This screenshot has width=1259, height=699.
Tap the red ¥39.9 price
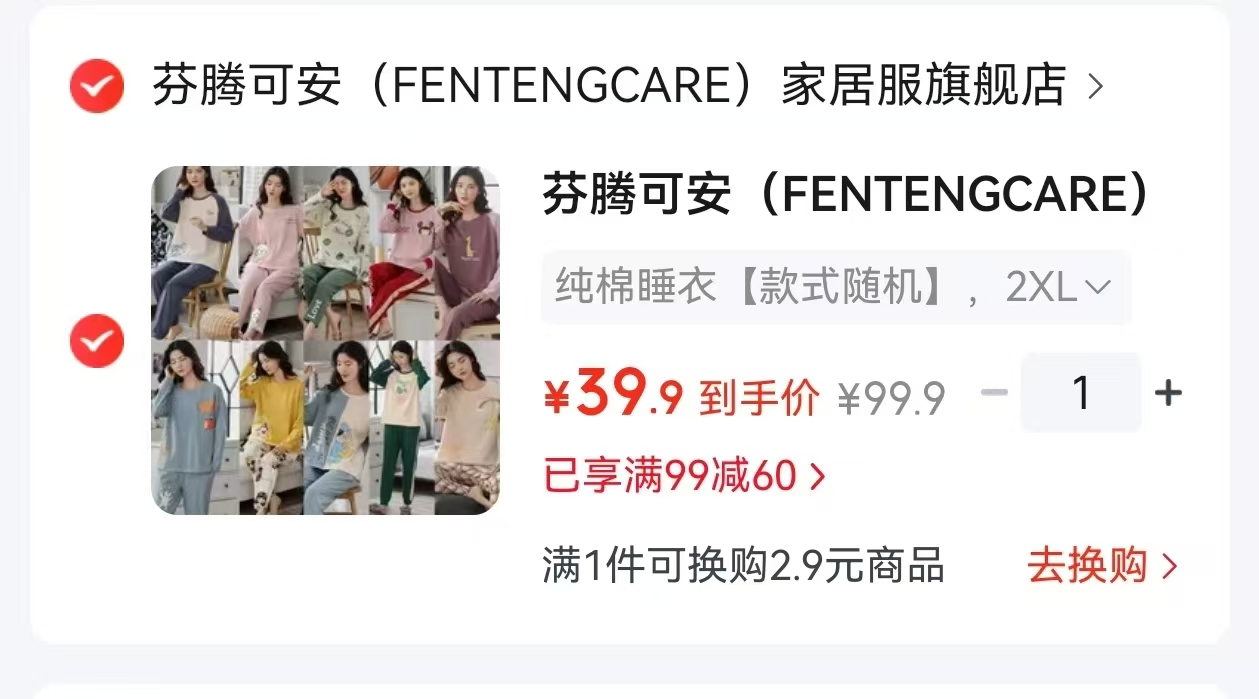pyautogui.click(x=613, y=396)
